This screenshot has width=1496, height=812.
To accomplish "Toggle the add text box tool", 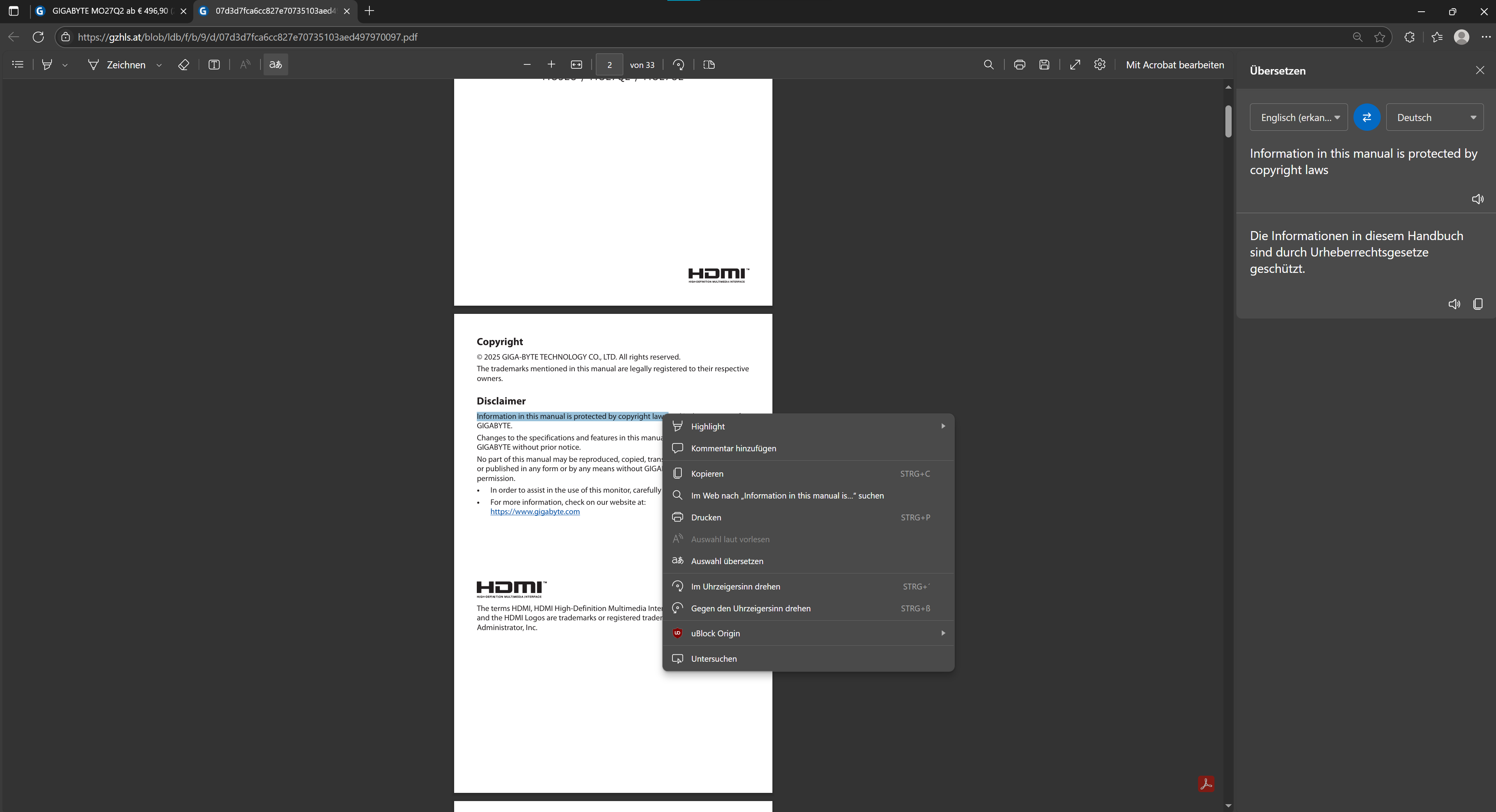I will tap(214, 65).
